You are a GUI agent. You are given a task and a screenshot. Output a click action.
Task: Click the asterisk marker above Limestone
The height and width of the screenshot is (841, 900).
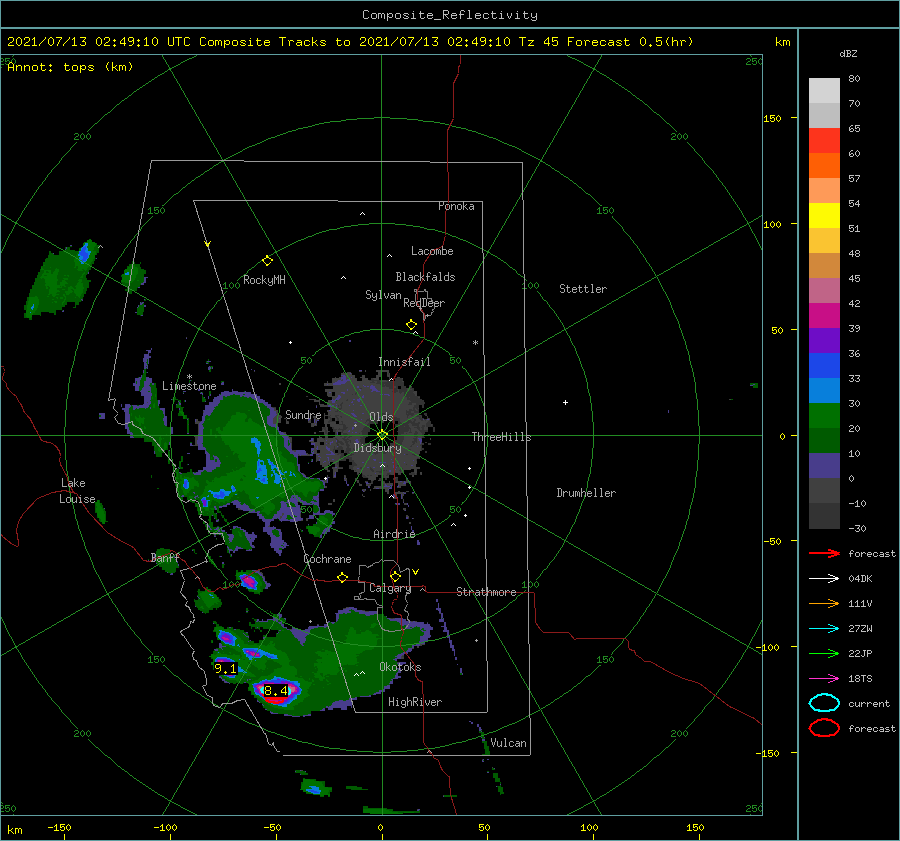pos(189,377)
